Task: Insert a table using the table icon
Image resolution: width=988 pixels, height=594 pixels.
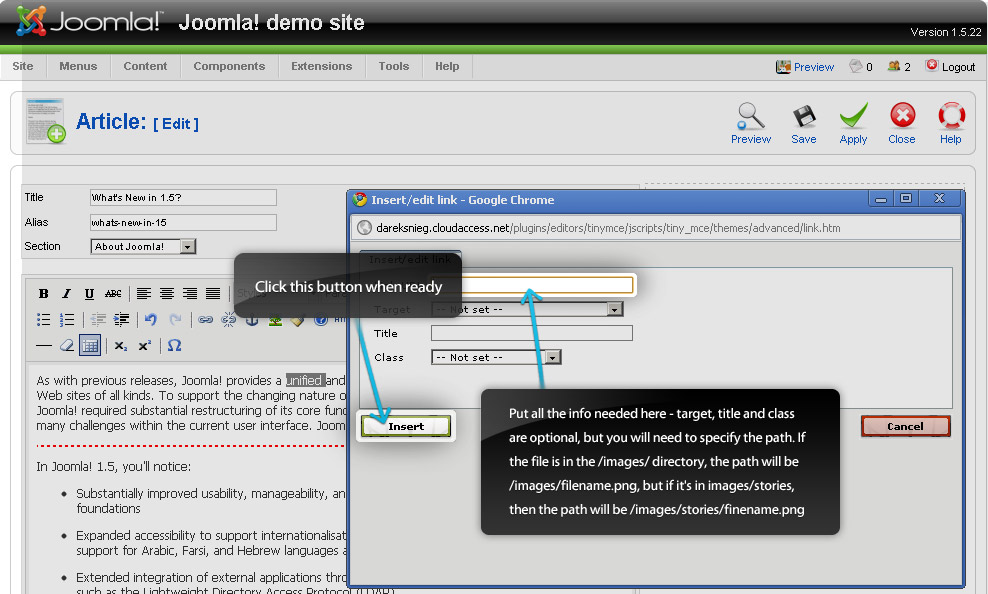Action: click(90, 346)
